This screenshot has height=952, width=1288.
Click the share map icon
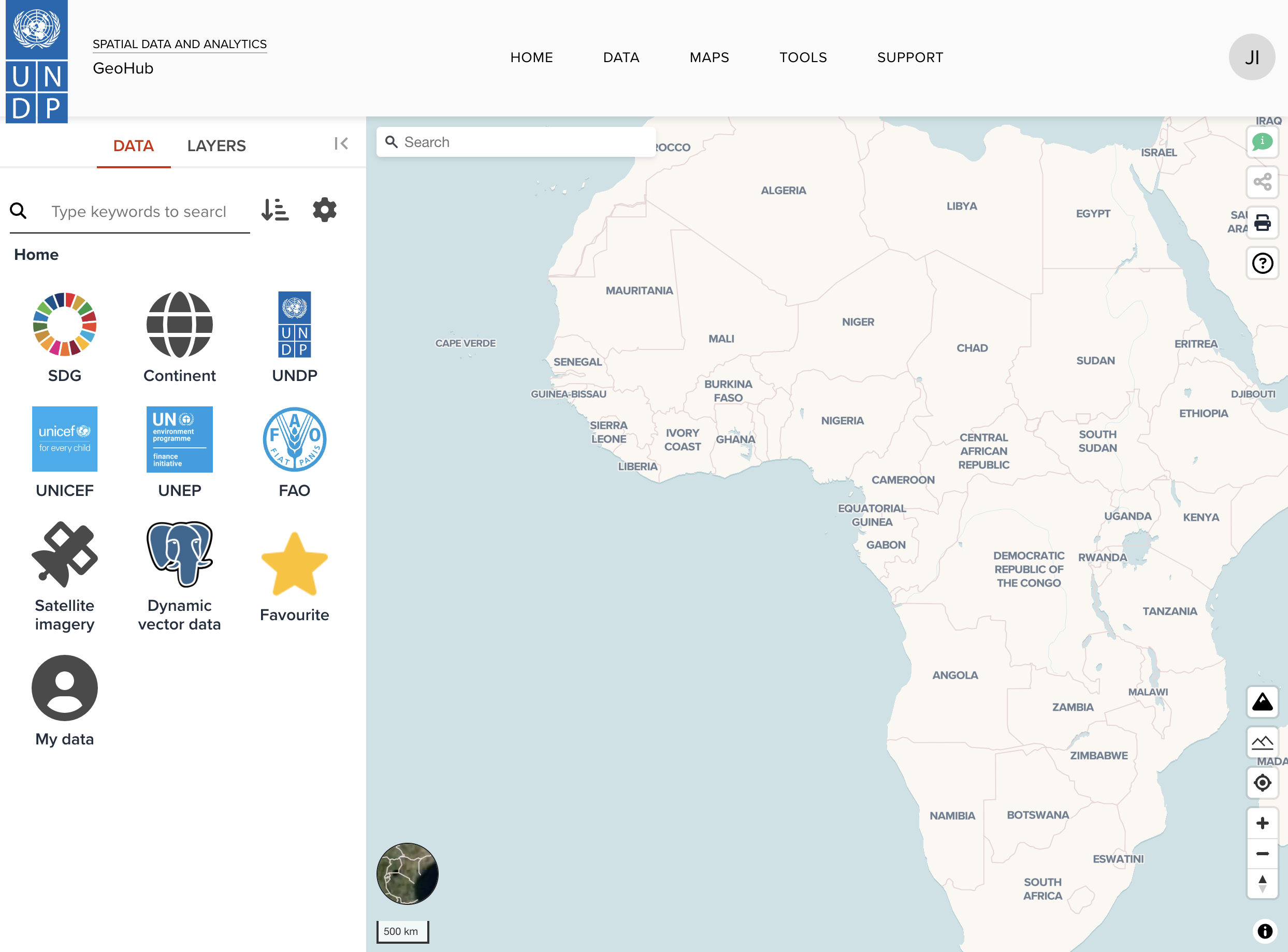coord(1262,182)
